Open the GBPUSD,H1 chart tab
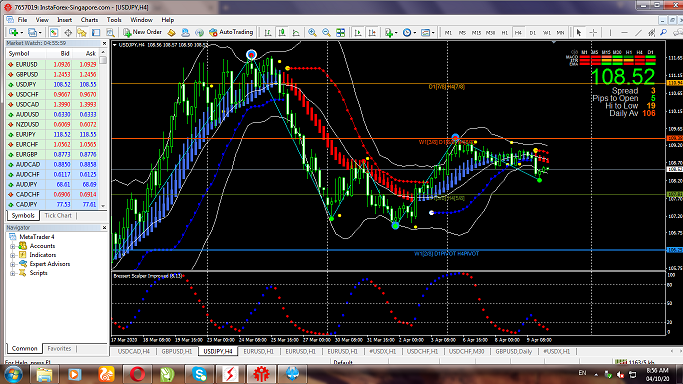This screenshot has height=384, width=683. tap(176, 351)
